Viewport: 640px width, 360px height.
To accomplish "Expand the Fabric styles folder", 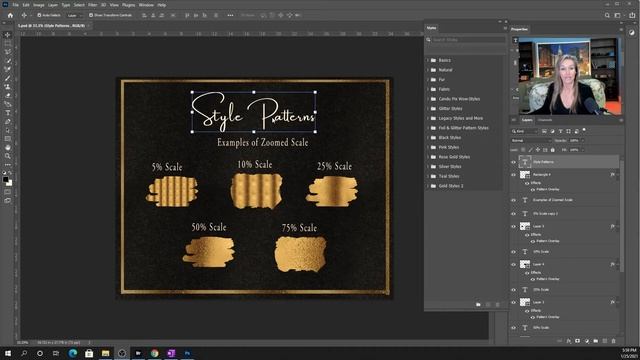I will pos(428,89).
